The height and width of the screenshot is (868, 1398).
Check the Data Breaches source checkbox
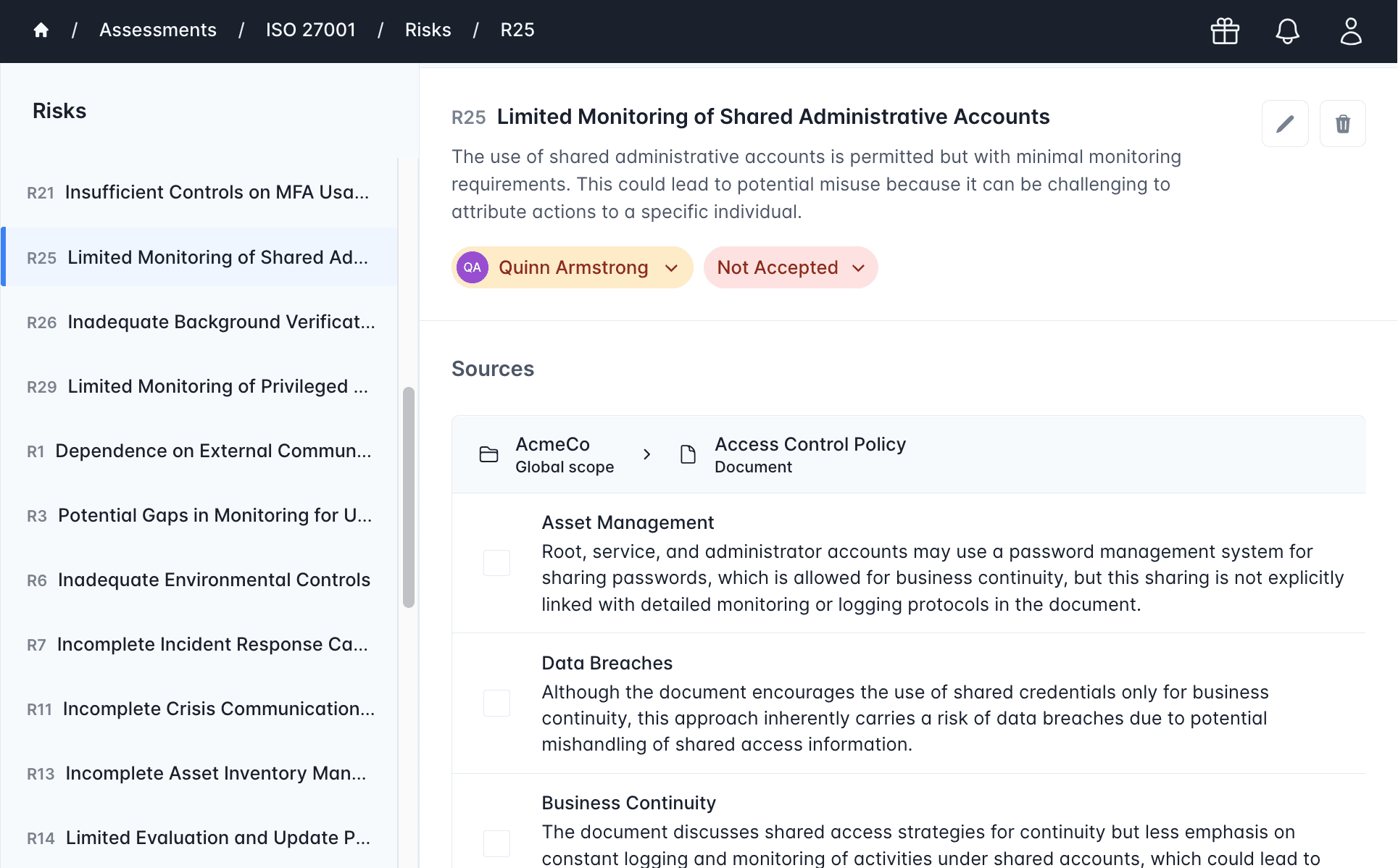point(496,703)
